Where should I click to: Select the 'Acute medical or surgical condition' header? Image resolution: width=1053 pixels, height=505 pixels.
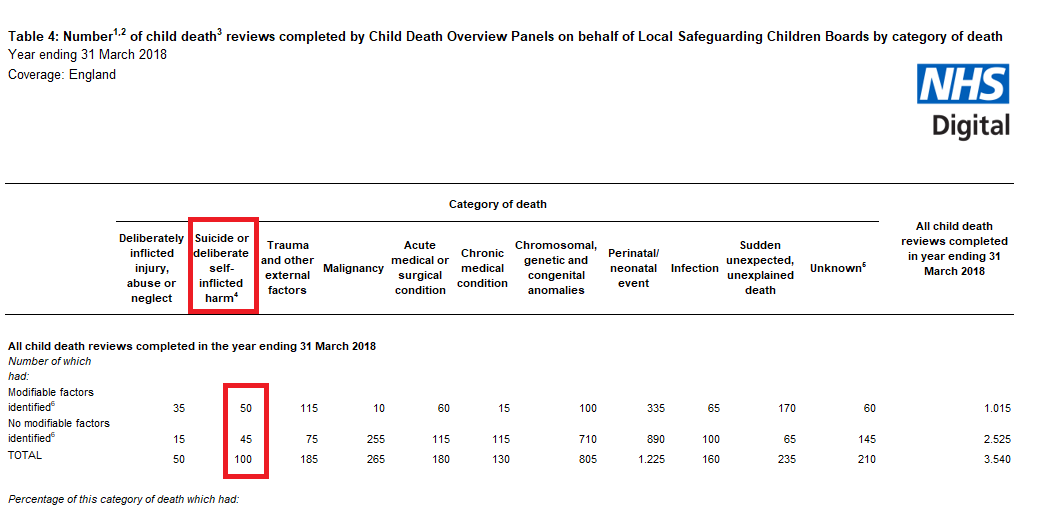tap(420, 268)
